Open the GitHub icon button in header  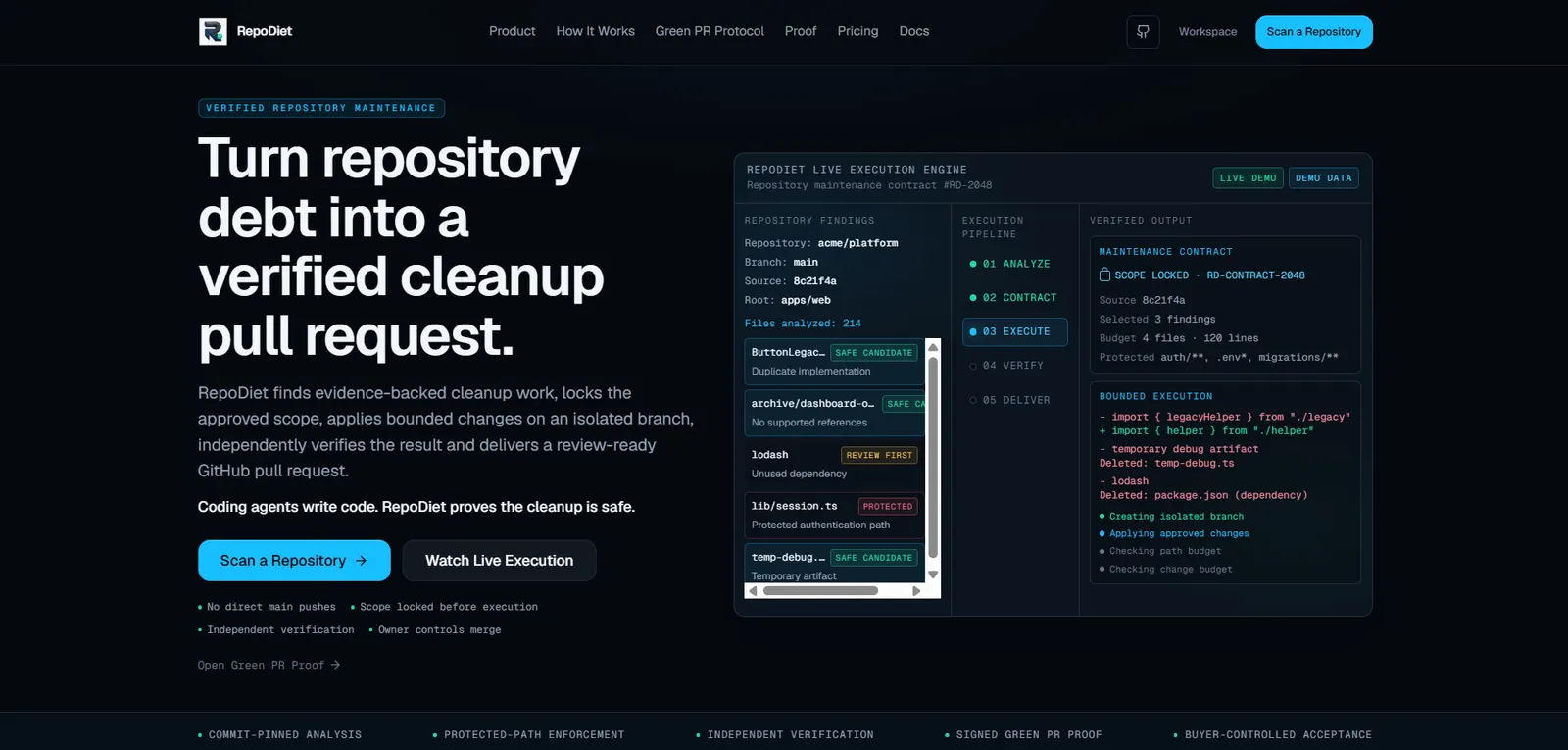pyautogui.click(x=1143, y=31)
